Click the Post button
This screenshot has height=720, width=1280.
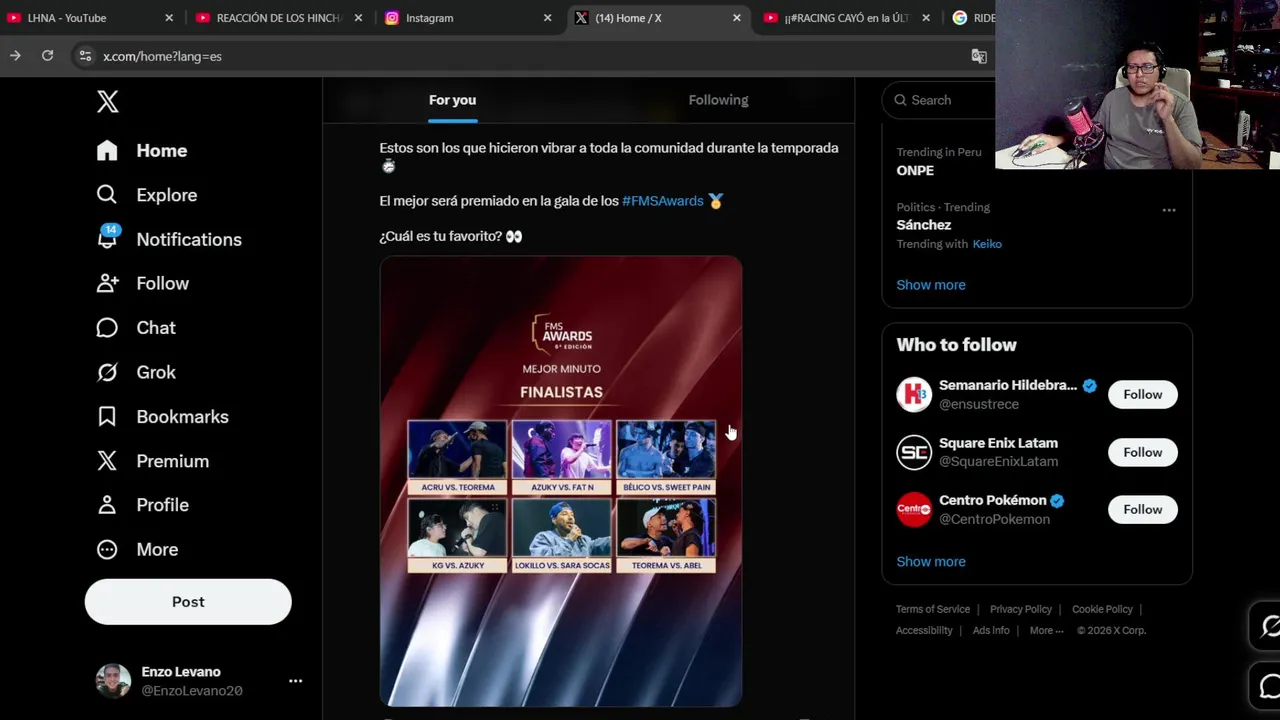click(188, 602)
